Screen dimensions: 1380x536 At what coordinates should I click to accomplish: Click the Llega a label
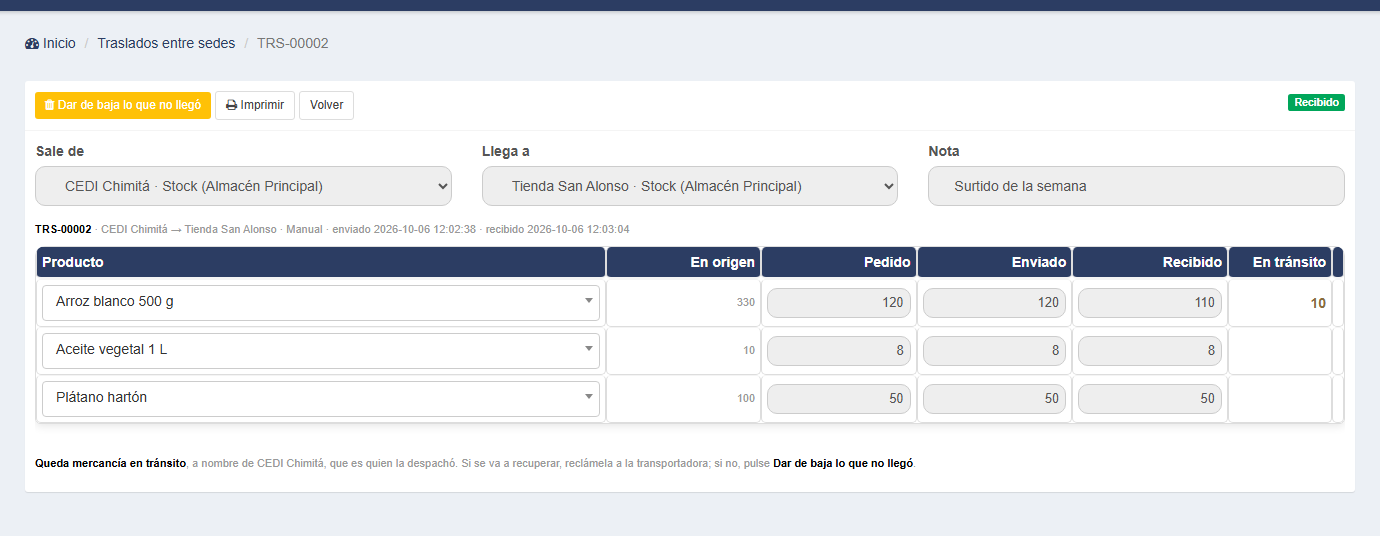coord(506,151)
